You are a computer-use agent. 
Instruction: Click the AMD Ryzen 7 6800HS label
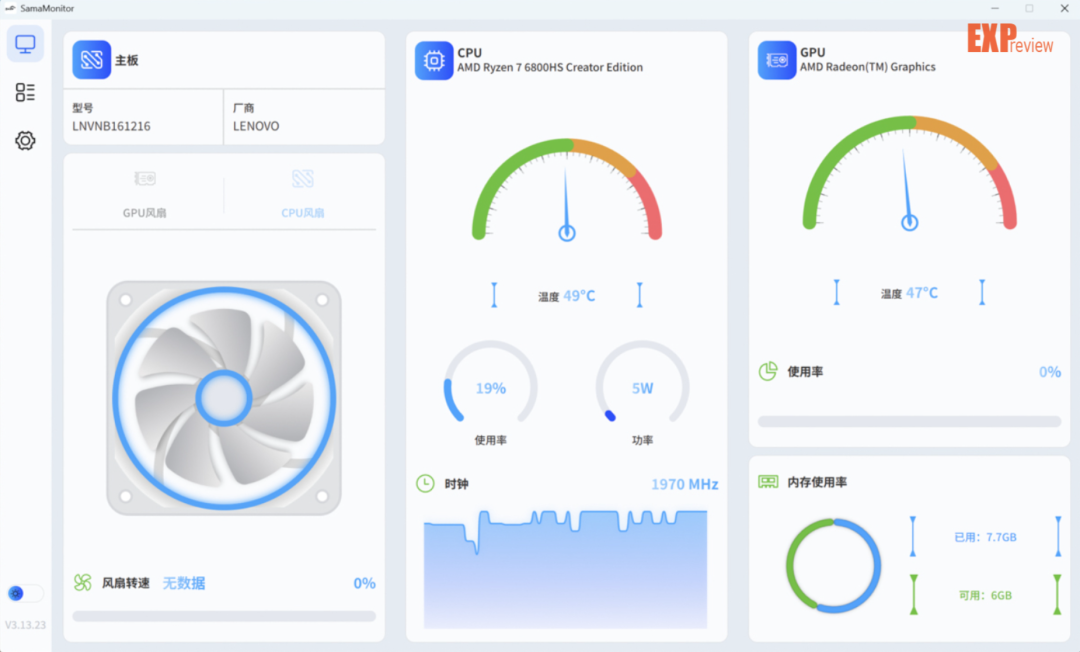550,67
